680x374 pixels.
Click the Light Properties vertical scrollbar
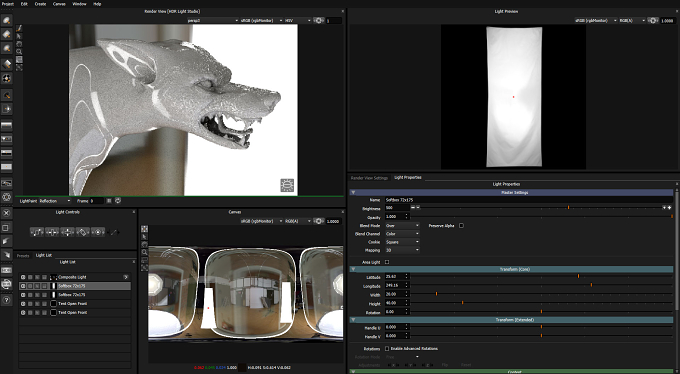pos(677,252)
